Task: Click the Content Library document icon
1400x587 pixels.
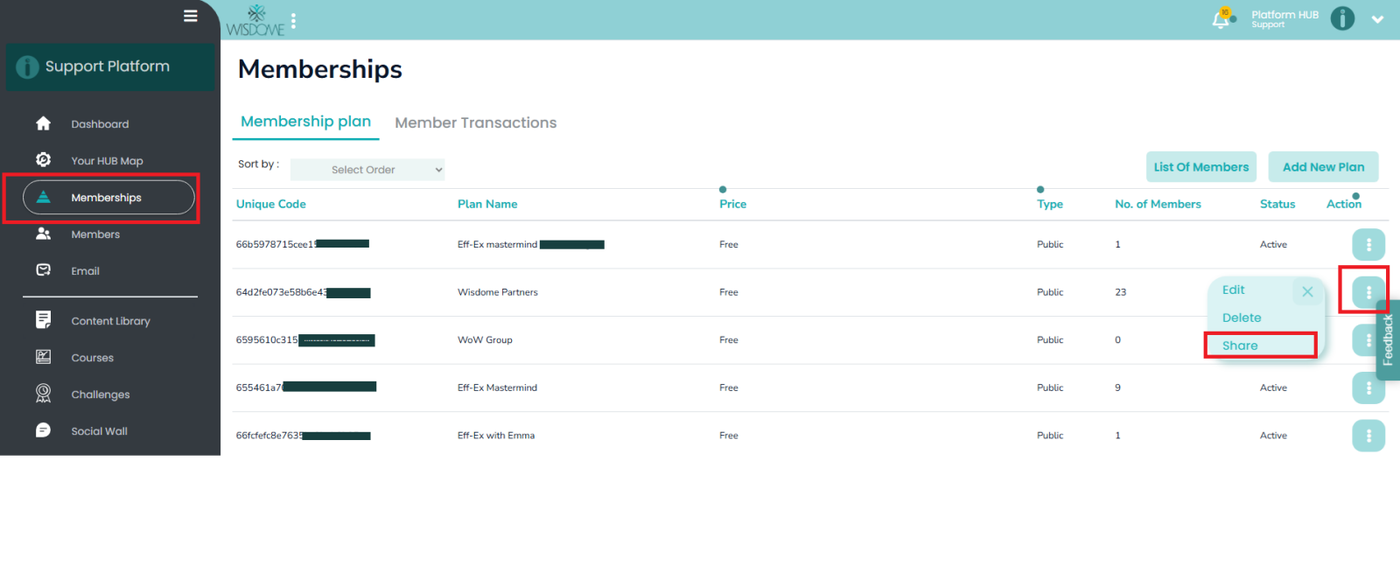Action: point(43,320)
